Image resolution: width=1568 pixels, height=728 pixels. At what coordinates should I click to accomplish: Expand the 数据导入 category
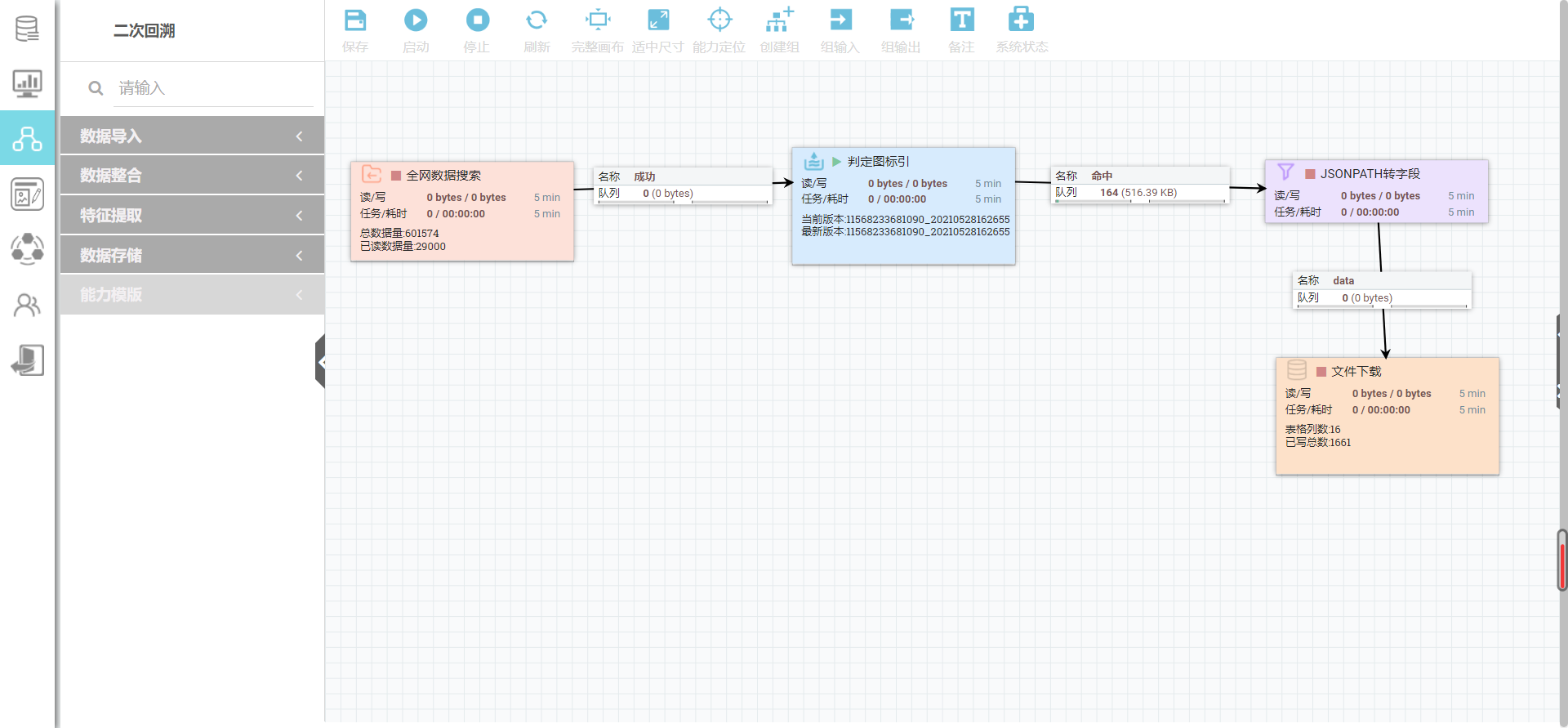pyautogui.click(x=192, y=136)
